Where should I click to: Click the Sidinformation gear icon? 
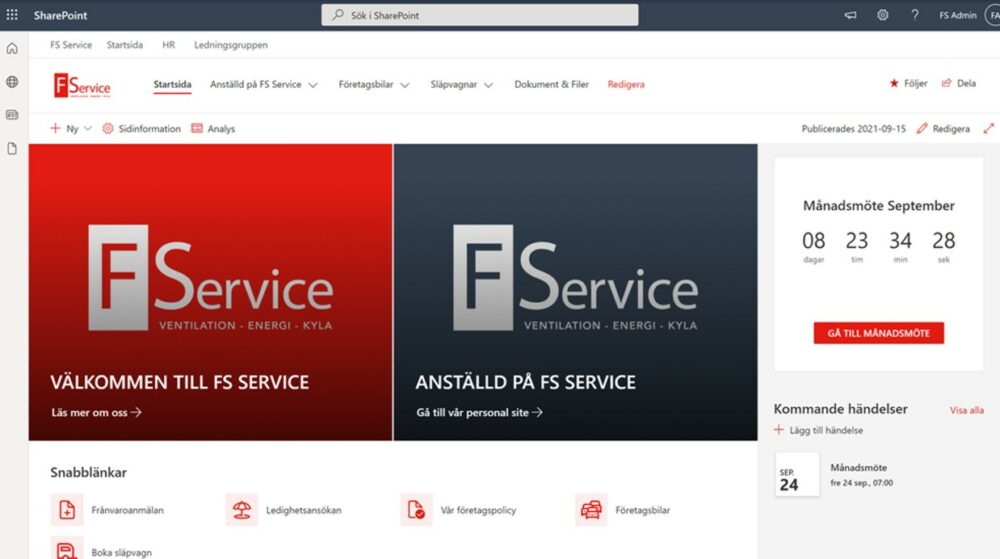point(108,128)
